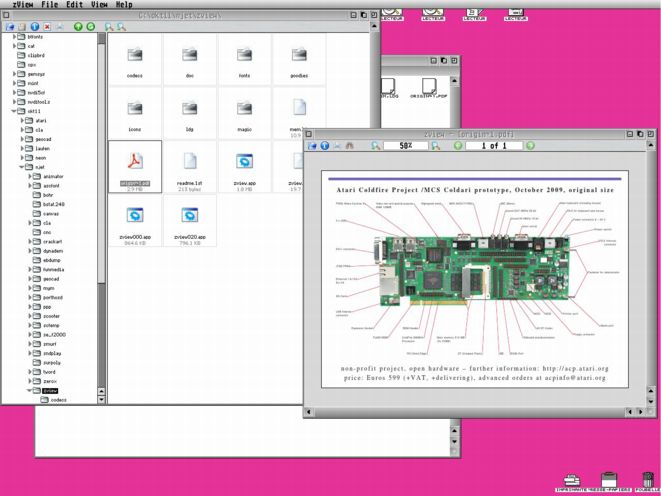This screenshot has height=496, width=661.
Task: Click the open icon in PDF viewer toolbar
Action: (312, 146)
